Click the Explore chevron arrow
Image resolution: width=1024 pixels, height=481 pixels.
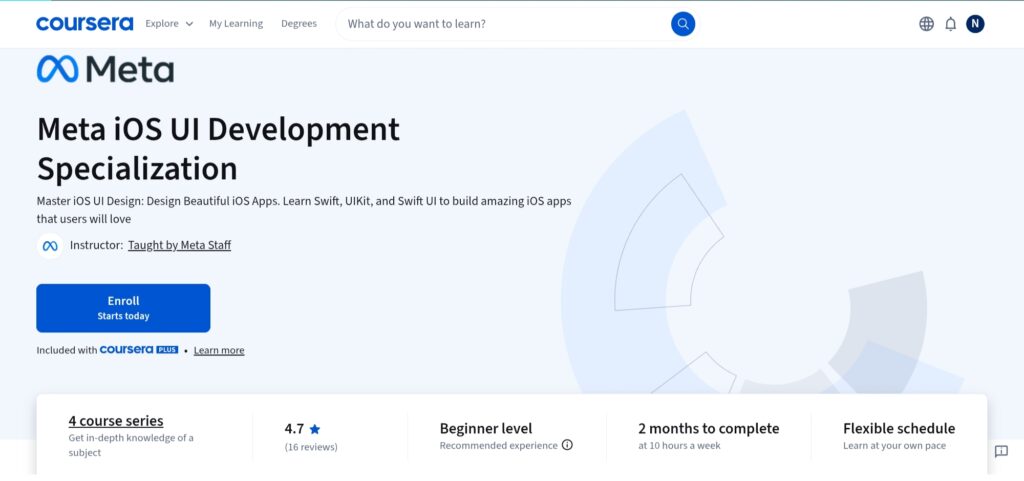189,24
